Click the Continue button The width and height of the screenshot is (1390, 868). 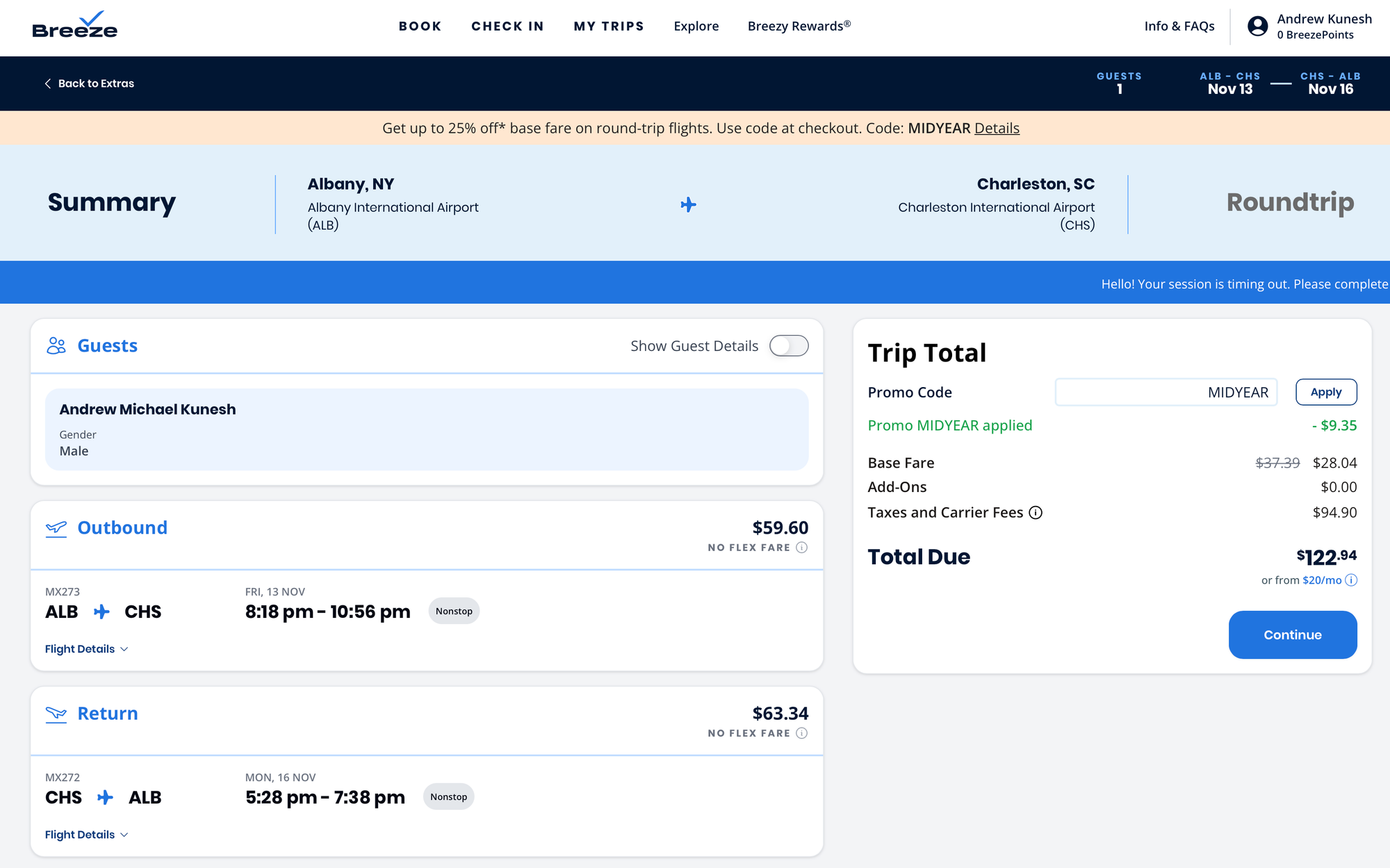click(x=1293, y=634)
